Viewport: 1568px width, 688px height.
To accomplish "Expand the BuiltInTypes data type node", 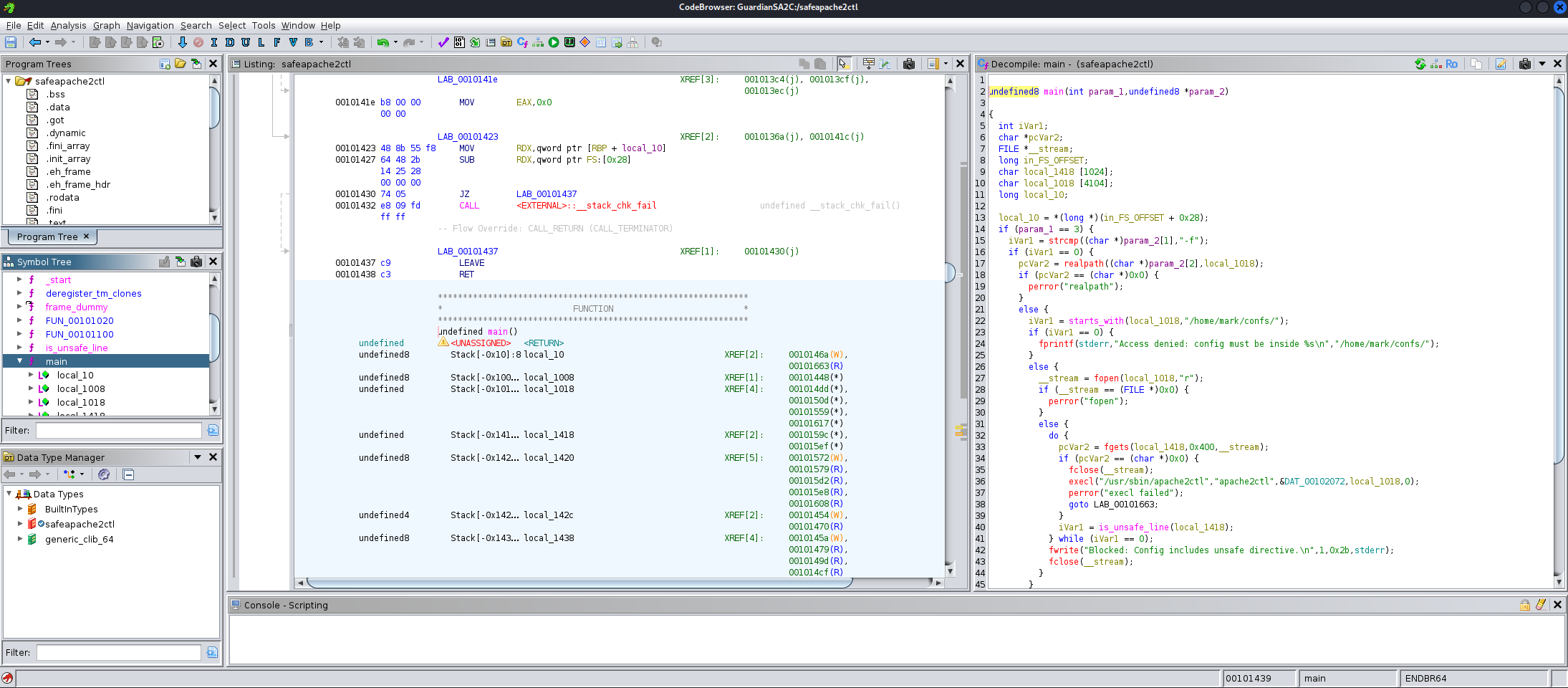I will pos(20,509).
